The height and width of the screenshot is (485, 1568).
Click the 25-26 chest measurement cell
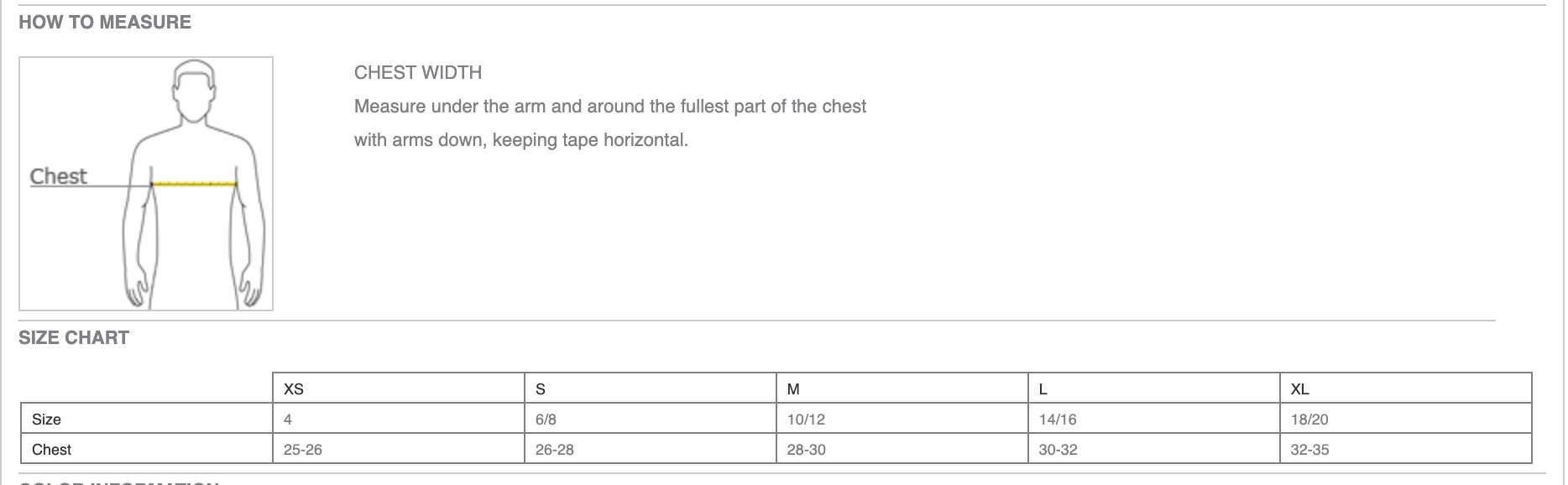click(303, 450)
